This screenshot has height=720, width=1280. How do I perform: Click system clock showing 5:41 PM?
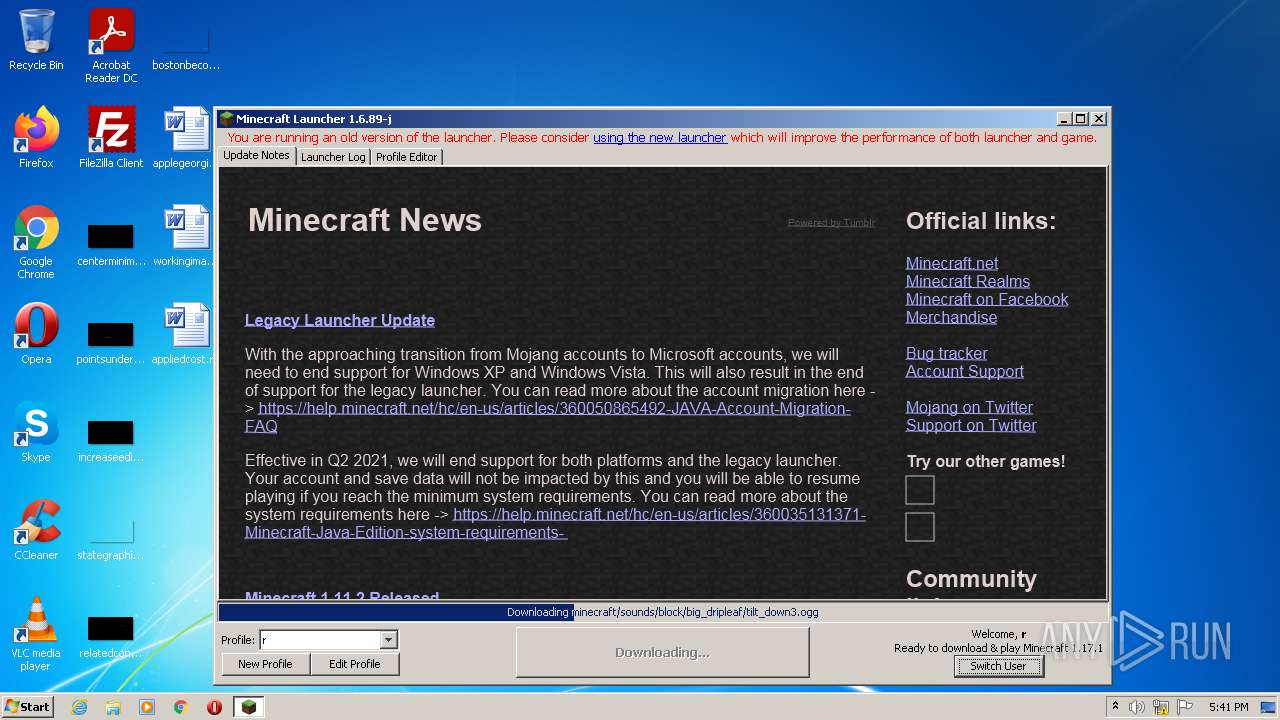1228,707
